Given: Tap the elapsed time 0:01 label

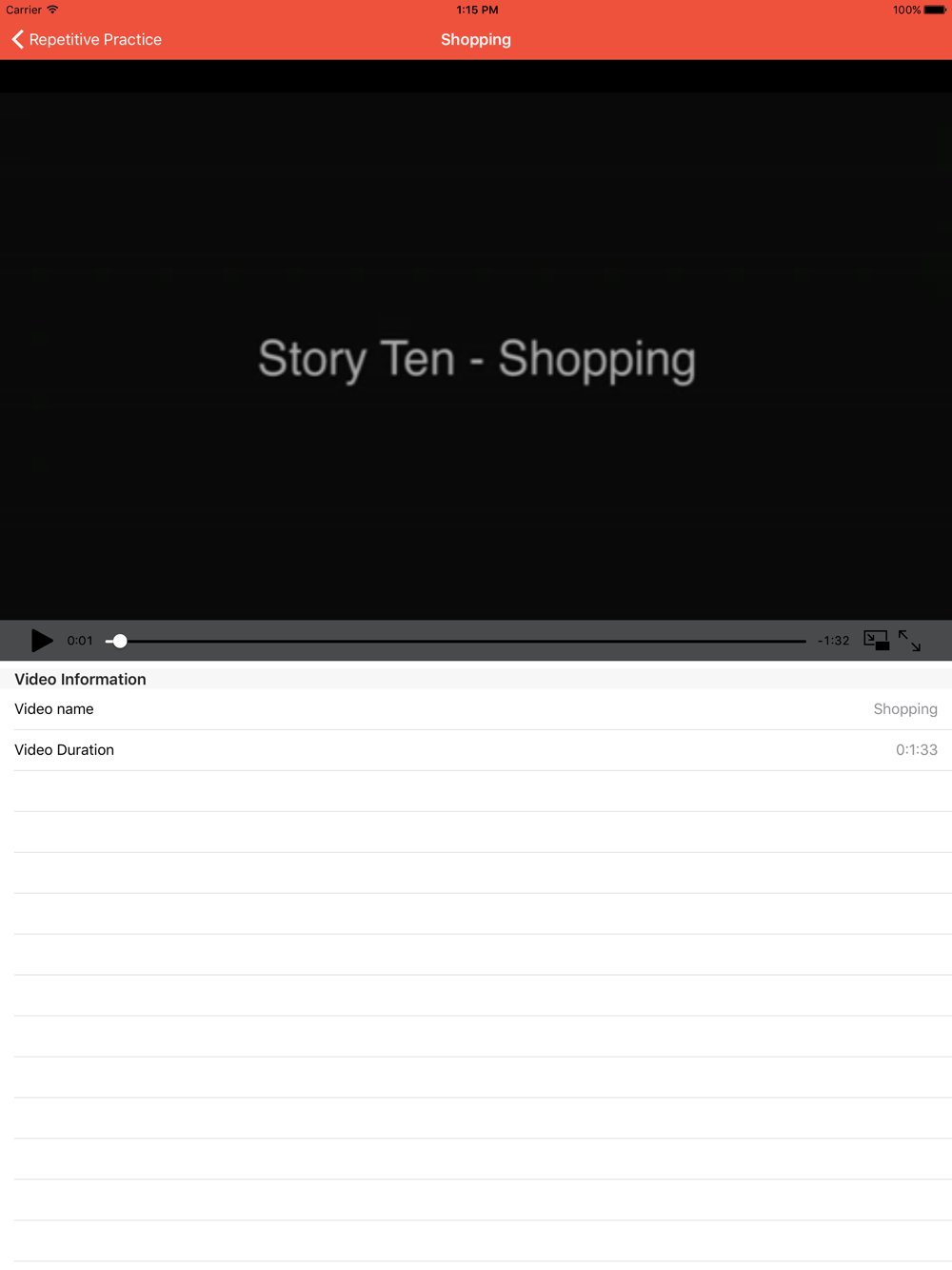Looking at the screenshot, I should tap(80, 641).
